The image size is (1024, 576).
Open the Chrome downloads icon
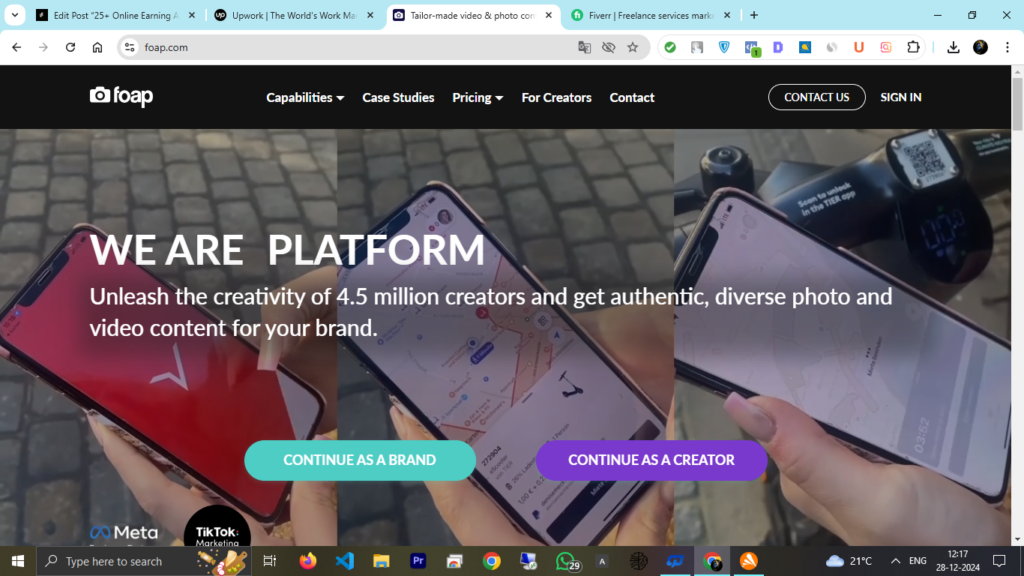953,47
